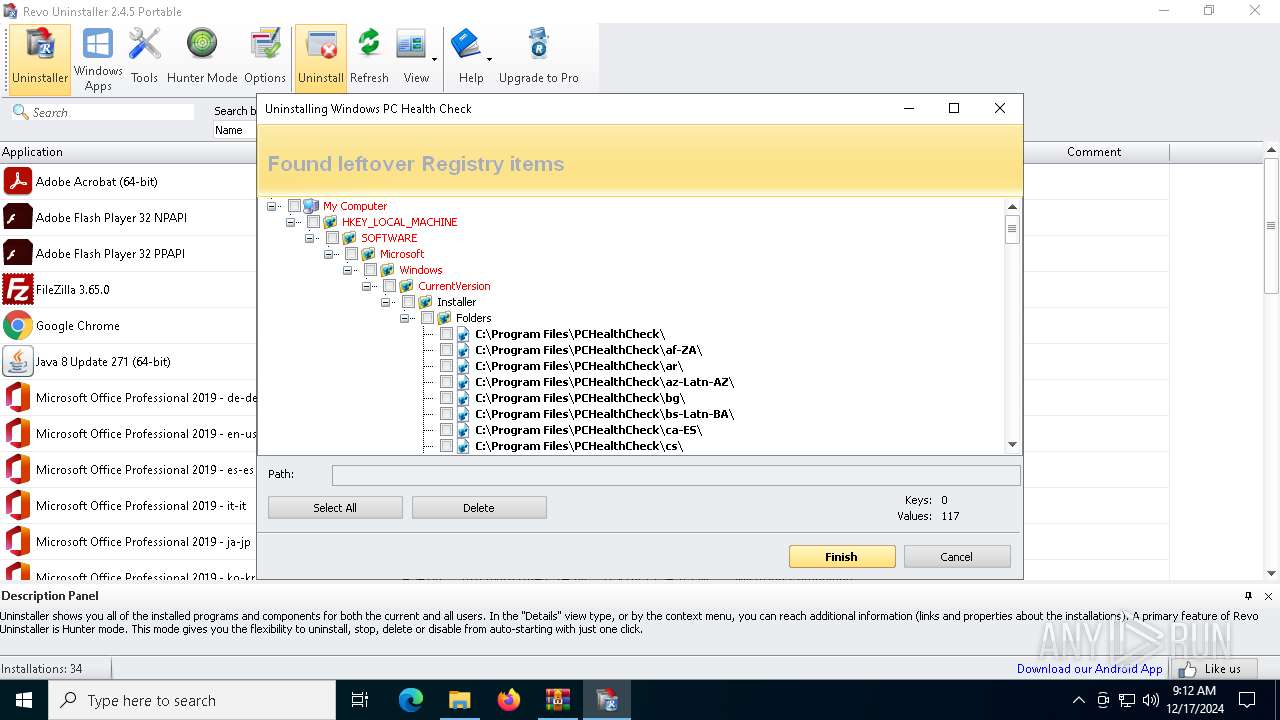Viewport: 1280px width, 720px height.
Task: Click the Finish button
Action: [842, 557]
